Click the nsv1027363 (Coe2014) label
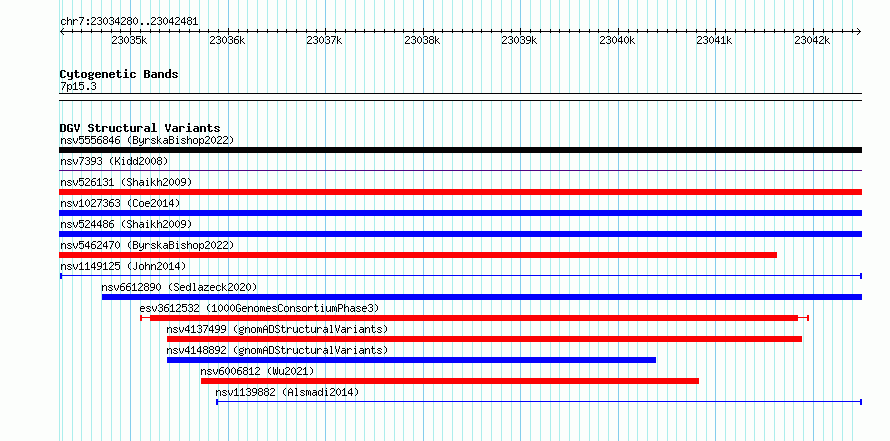890x441 pixels. (120, 203)
